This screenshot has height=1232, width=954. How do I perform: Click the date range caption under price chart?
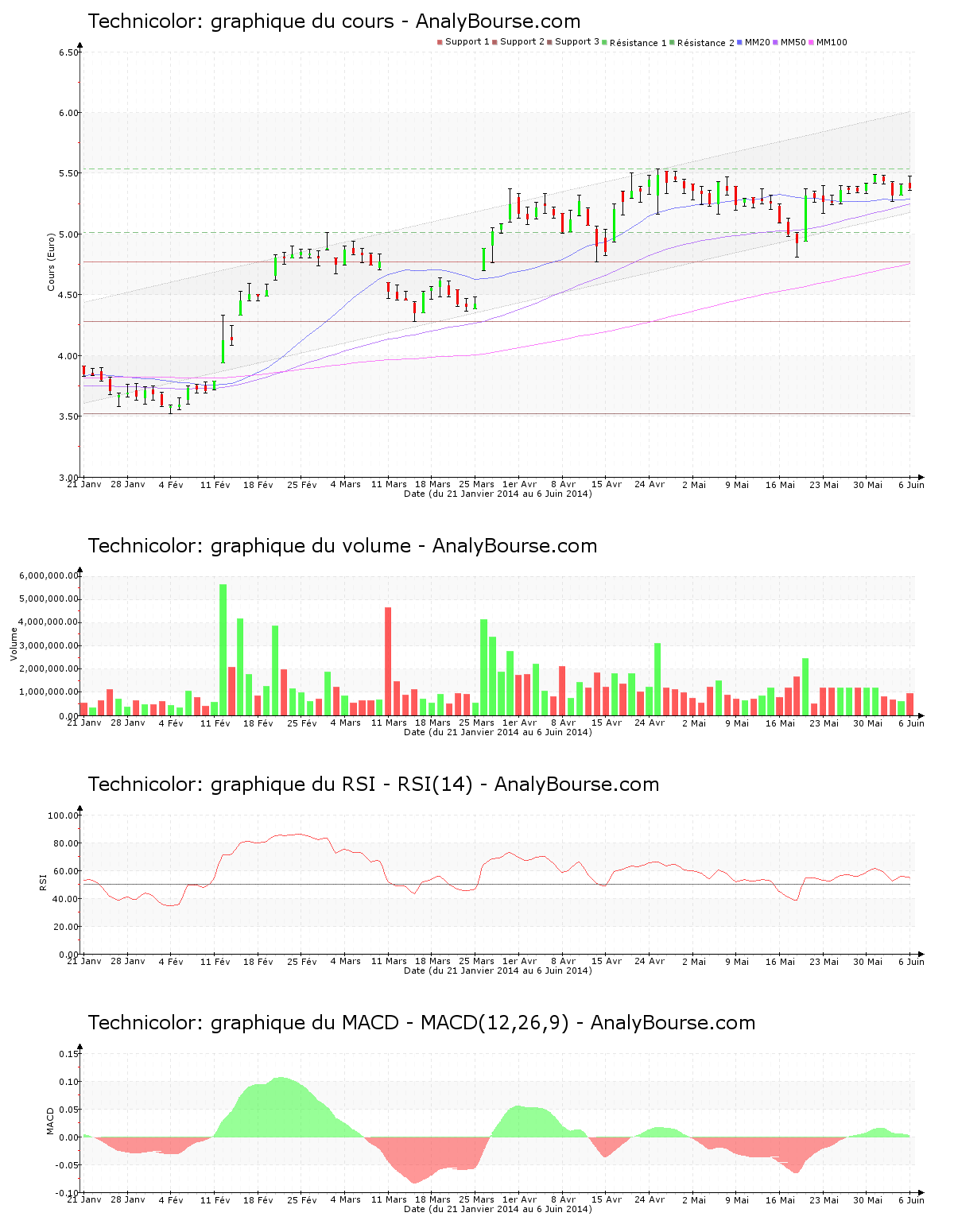coord(498,494)
